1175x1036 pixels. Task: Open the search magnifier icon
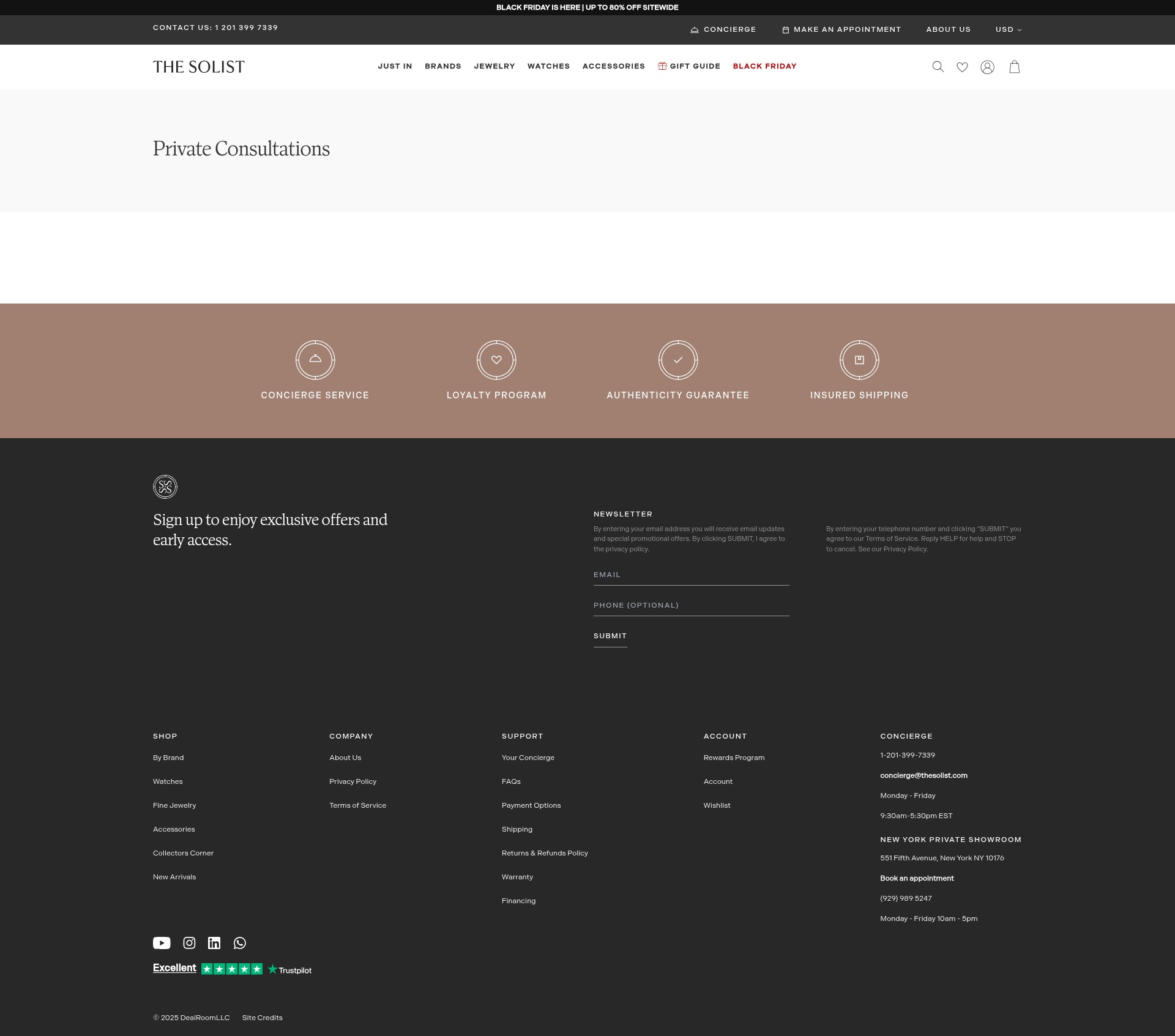click(x=938, y=67)
